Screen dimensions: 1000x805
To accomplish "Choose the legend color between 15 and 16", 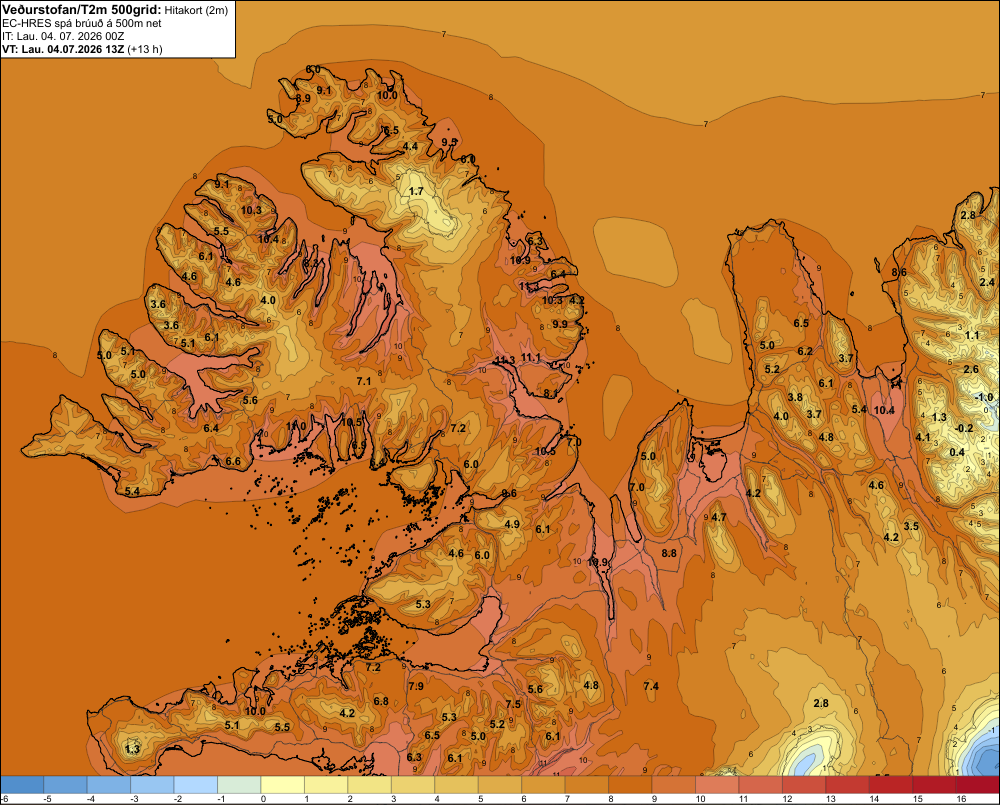I will tap(934, 785).
